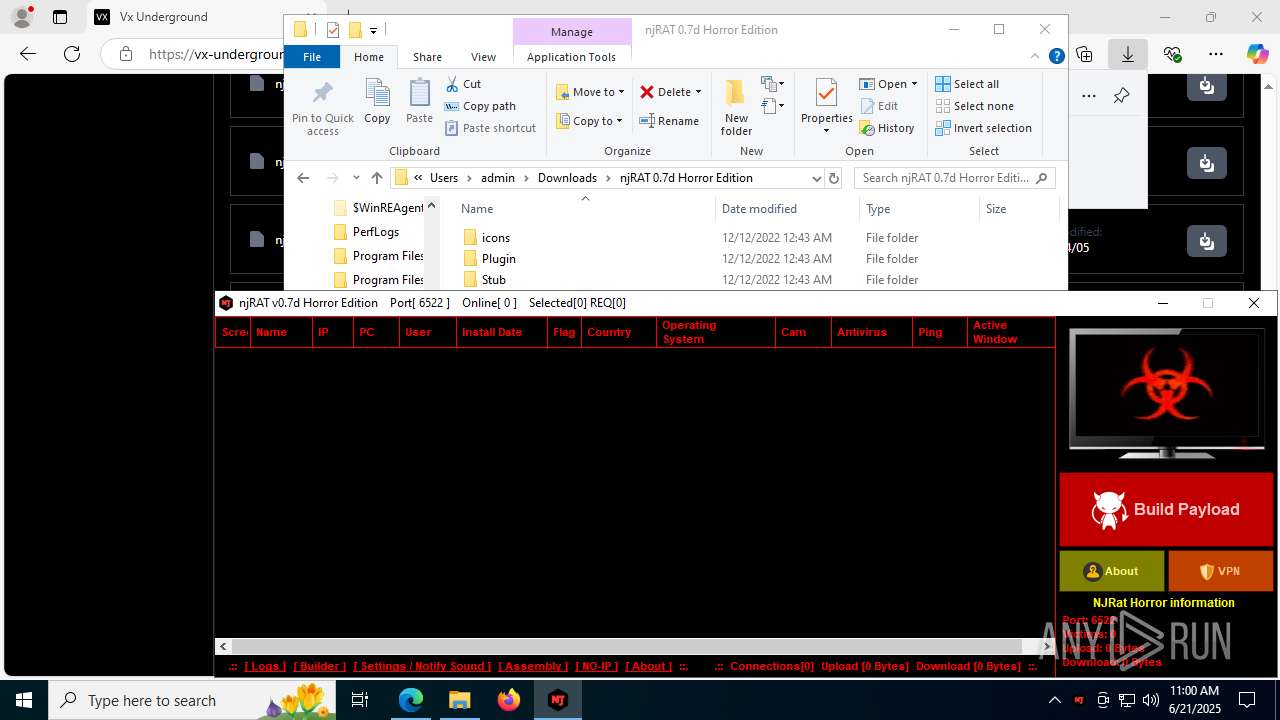Screen dimensions: 1280x720
Task: Expand the Copy to dropdown
Action: (x=619, y=121)
